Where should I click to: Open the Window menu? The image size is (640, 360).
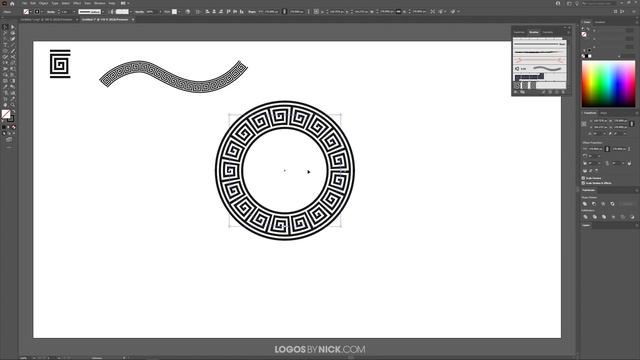tap(100, 3)
